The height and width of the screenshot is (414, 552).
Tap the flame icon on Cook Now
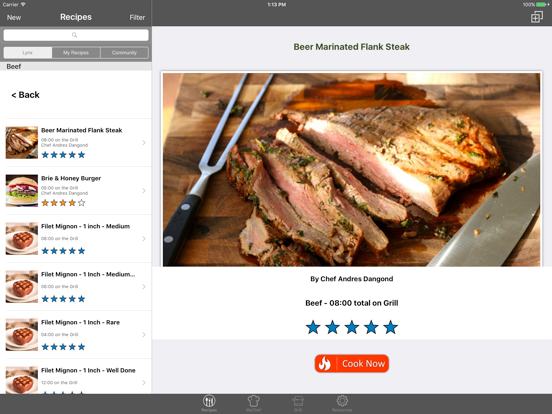(x=325, y=363)
